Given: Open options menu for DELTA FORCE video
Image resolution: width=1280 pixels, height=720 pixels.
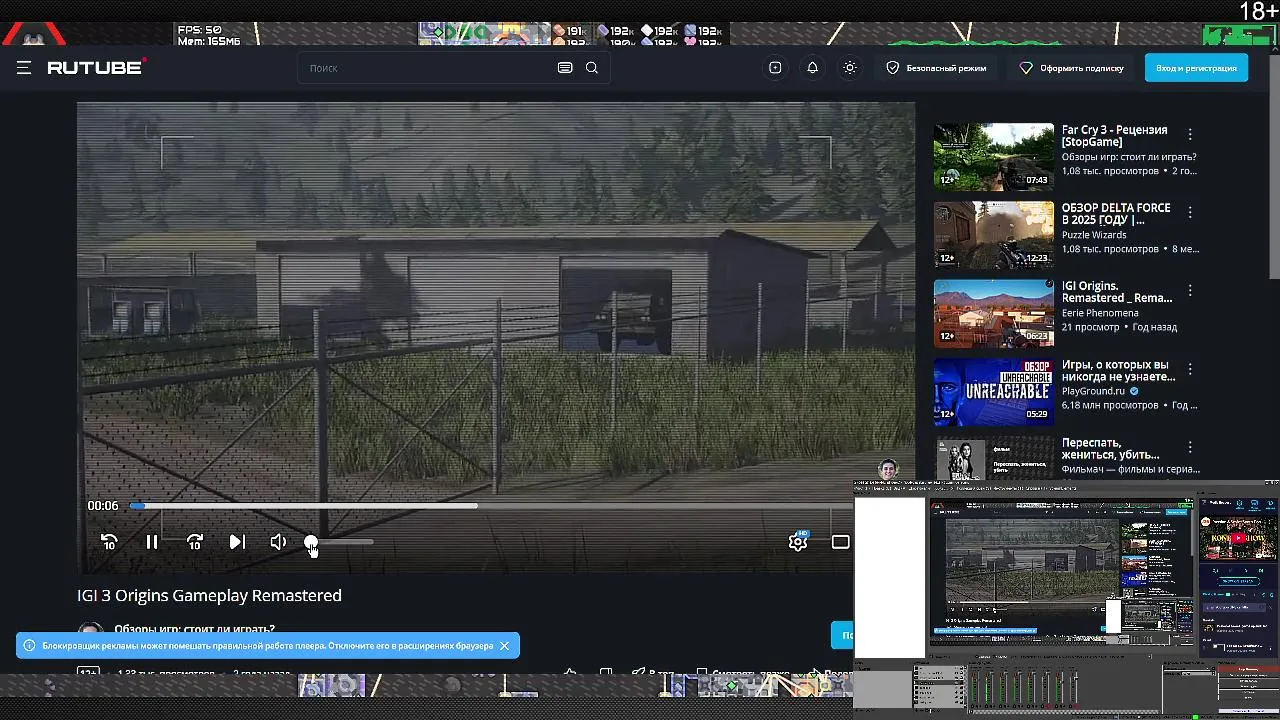Looking at the screenshot, I should pos(1190,212).
